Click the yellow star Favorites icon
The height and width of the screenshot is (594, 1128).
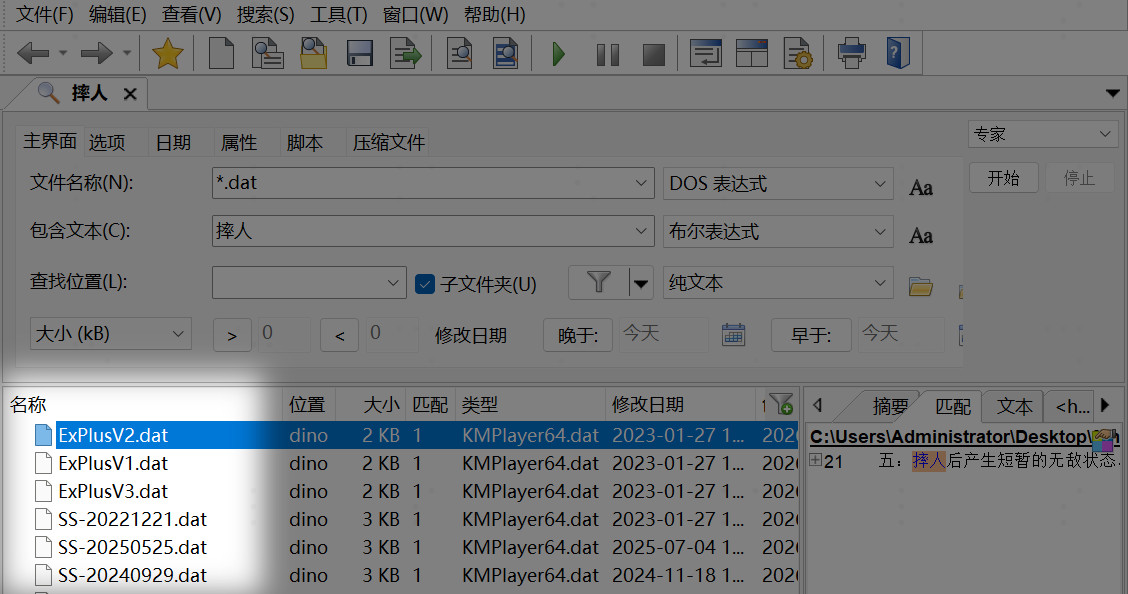(166, 54)
